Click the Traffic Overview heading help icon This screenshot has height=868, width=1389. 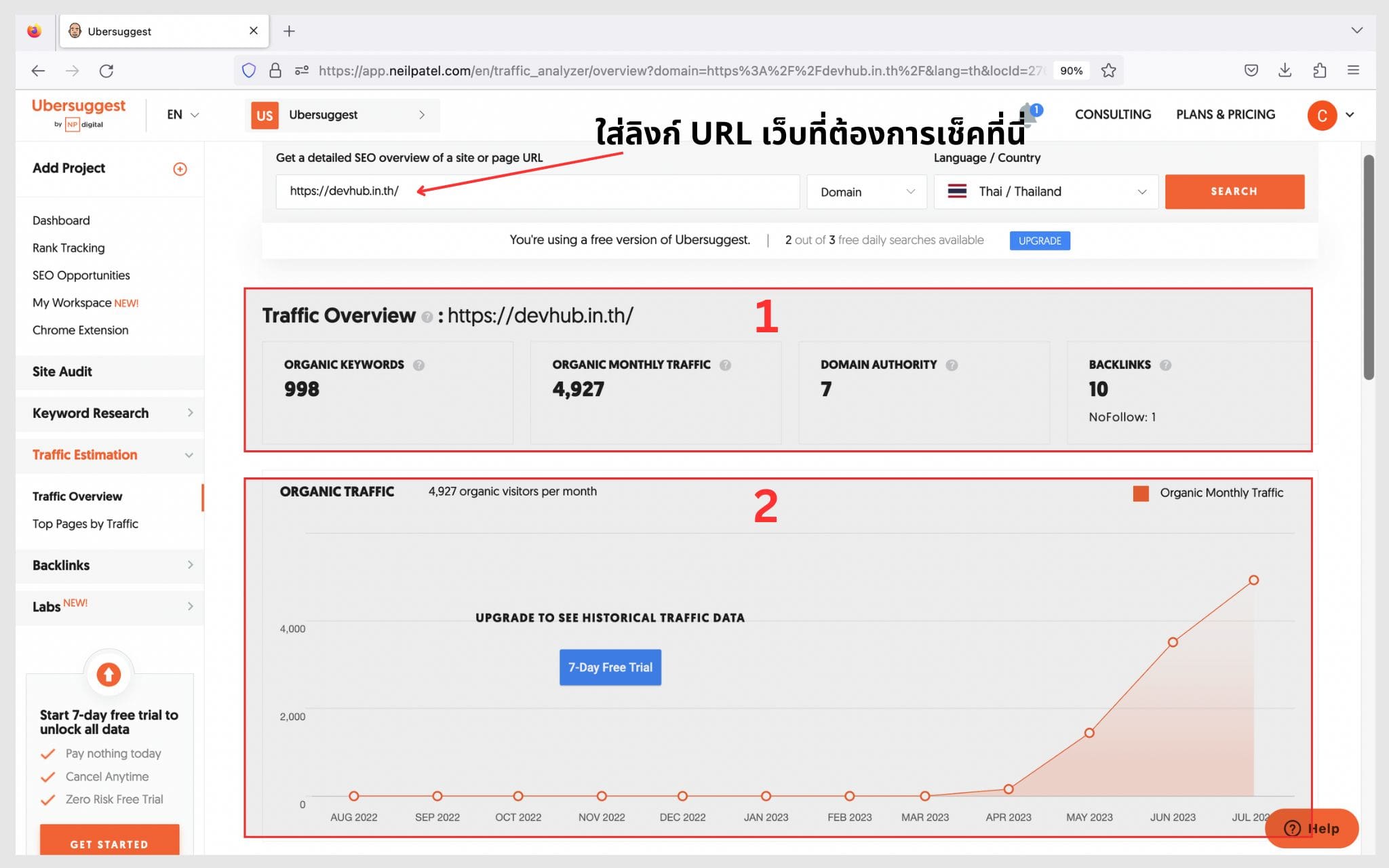coord(427,317)
